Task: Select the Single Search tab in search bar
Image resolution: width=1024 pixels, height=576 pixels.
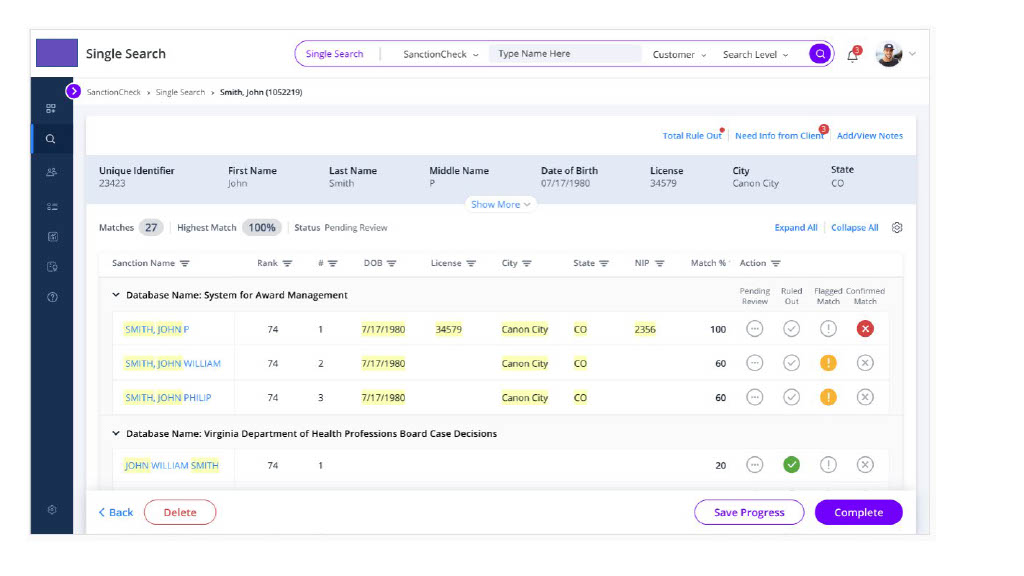Action: [x=334, y=54]
